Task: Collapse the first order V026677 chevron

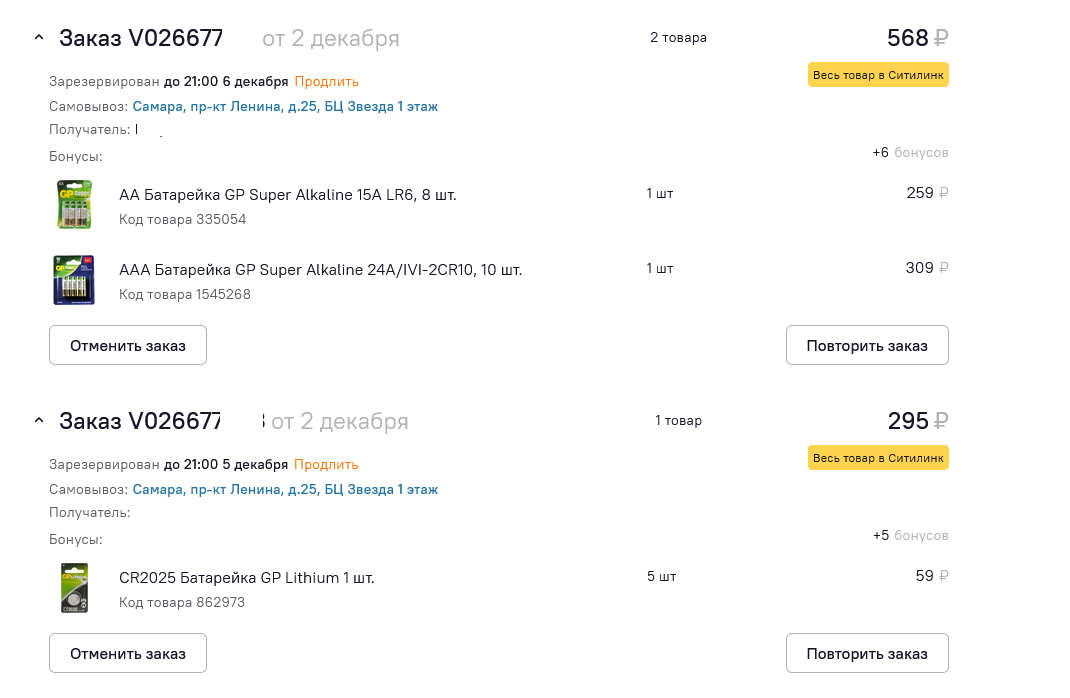Action: [x=39, y=38]
